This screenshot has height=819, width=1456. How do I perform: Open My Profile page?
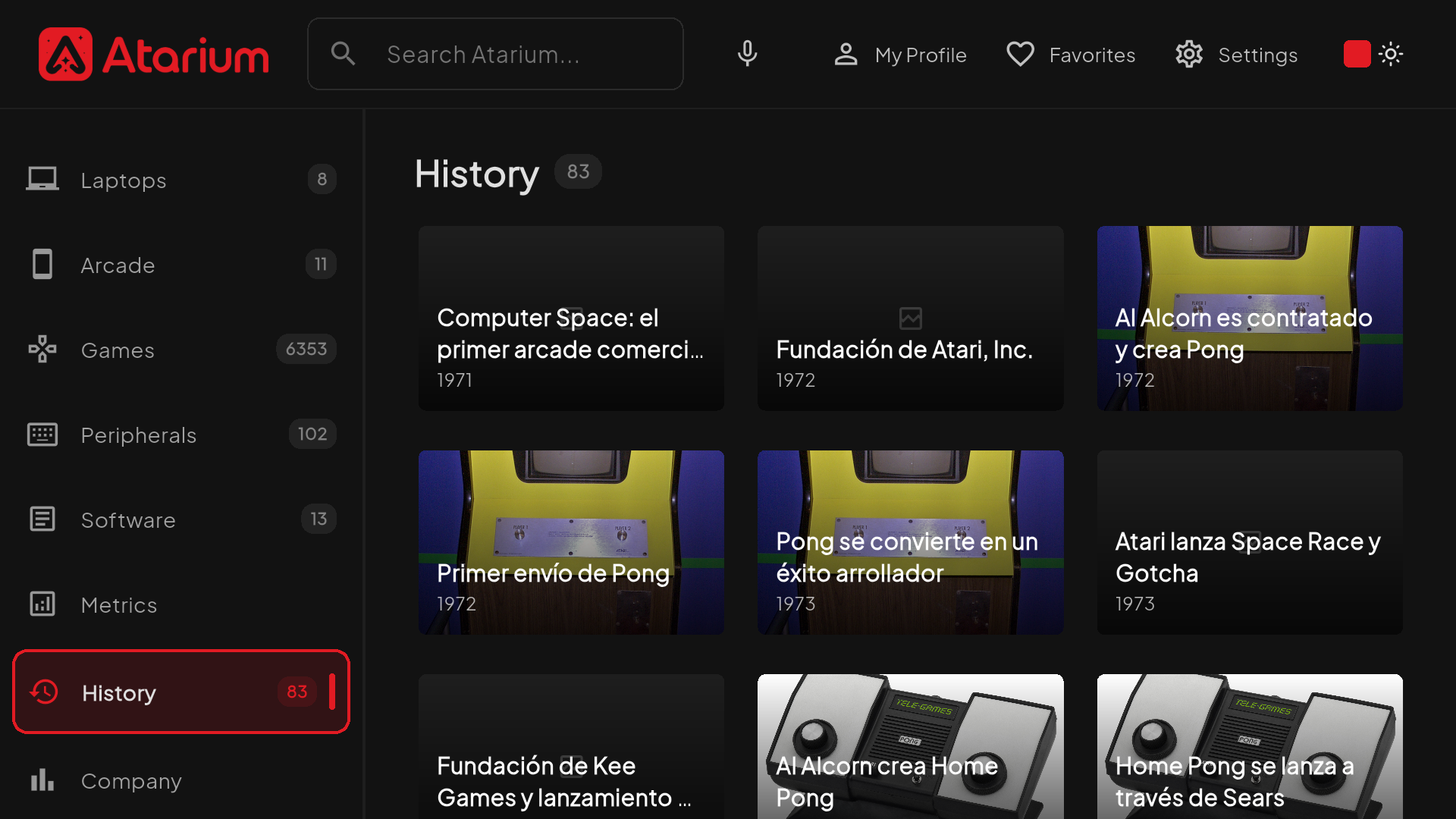[x=900, y=55]
